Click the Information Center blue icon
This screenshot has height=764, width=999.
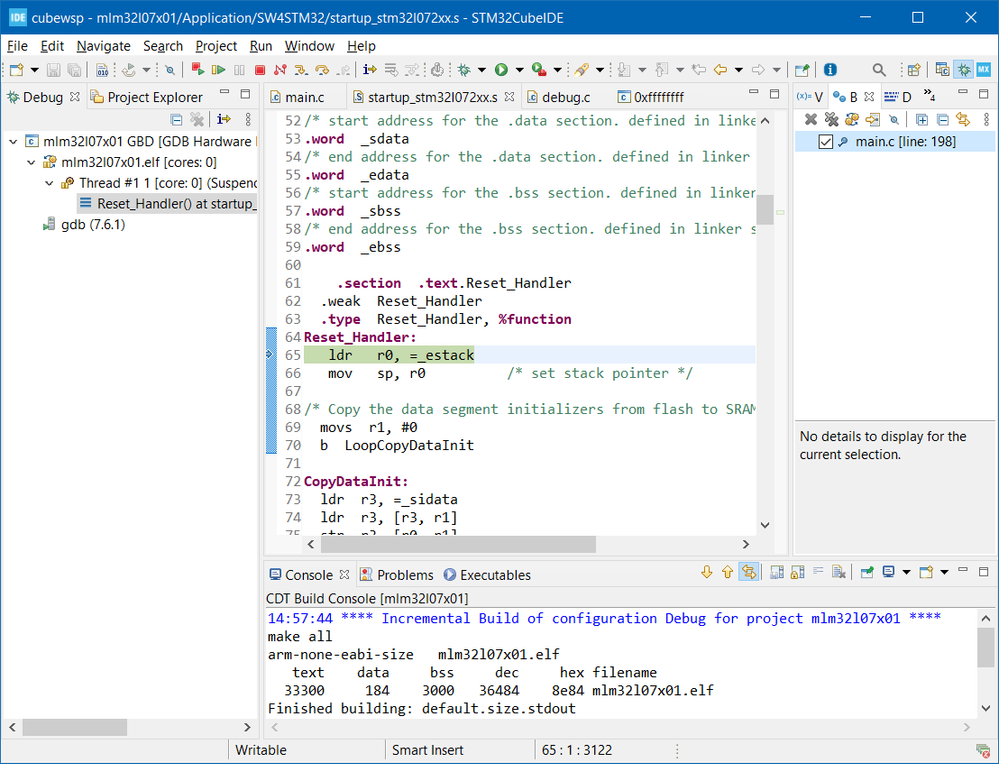pyautogui.click(x=830, y=69)
